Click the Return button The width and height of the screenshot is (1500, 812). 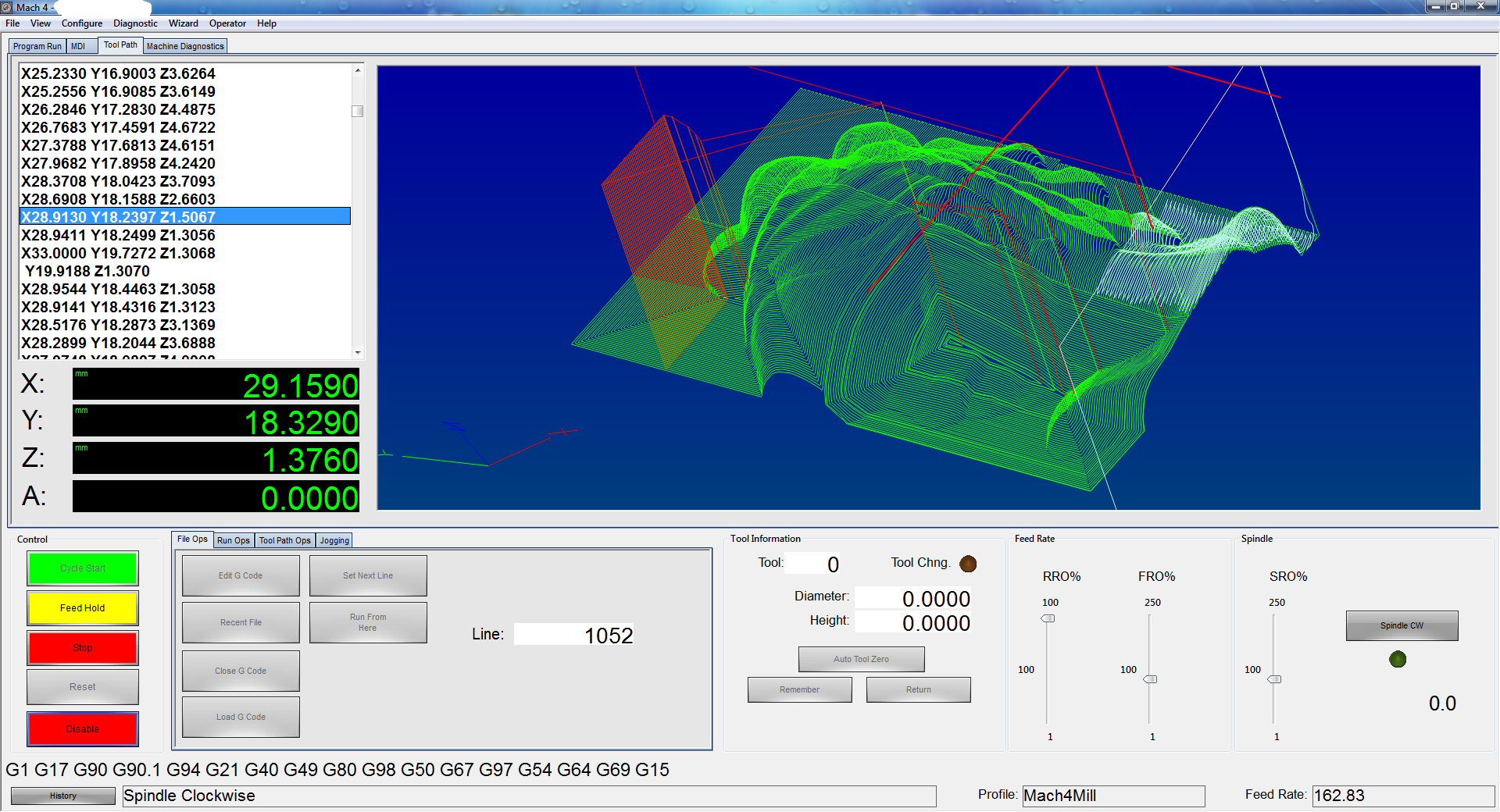tap(918, 689)
